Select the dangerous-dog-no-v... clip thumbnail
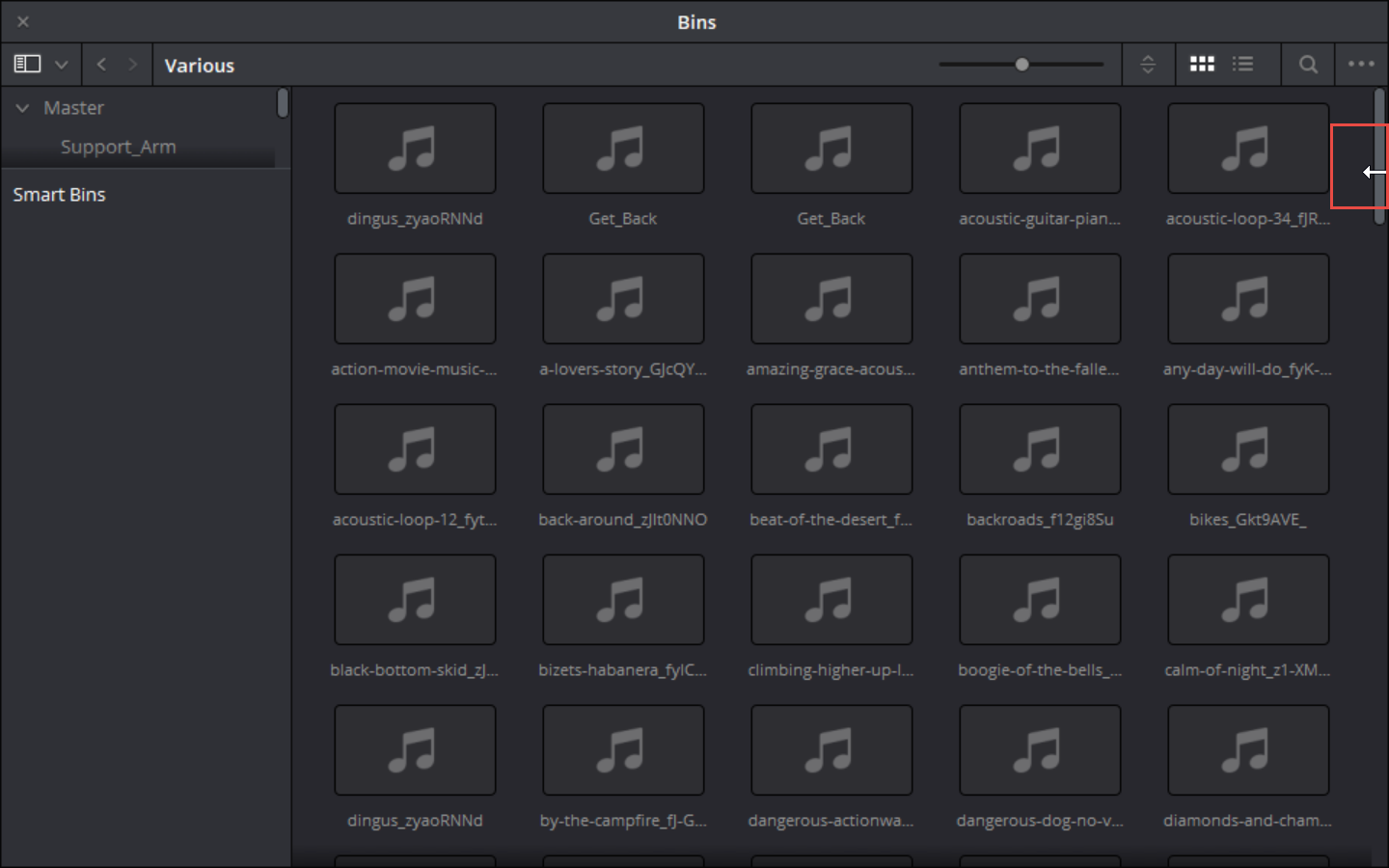1389x868 pixels. coord(1040,750)
